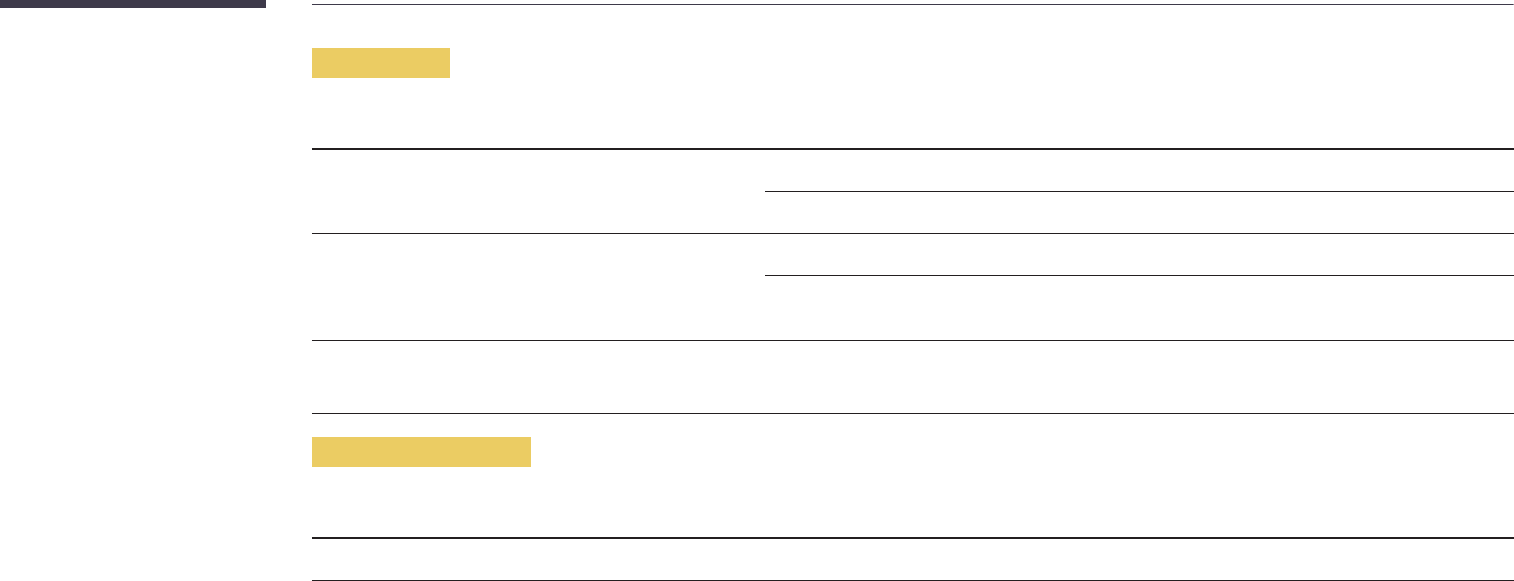Click the top border line of the second table

(912, 539)
